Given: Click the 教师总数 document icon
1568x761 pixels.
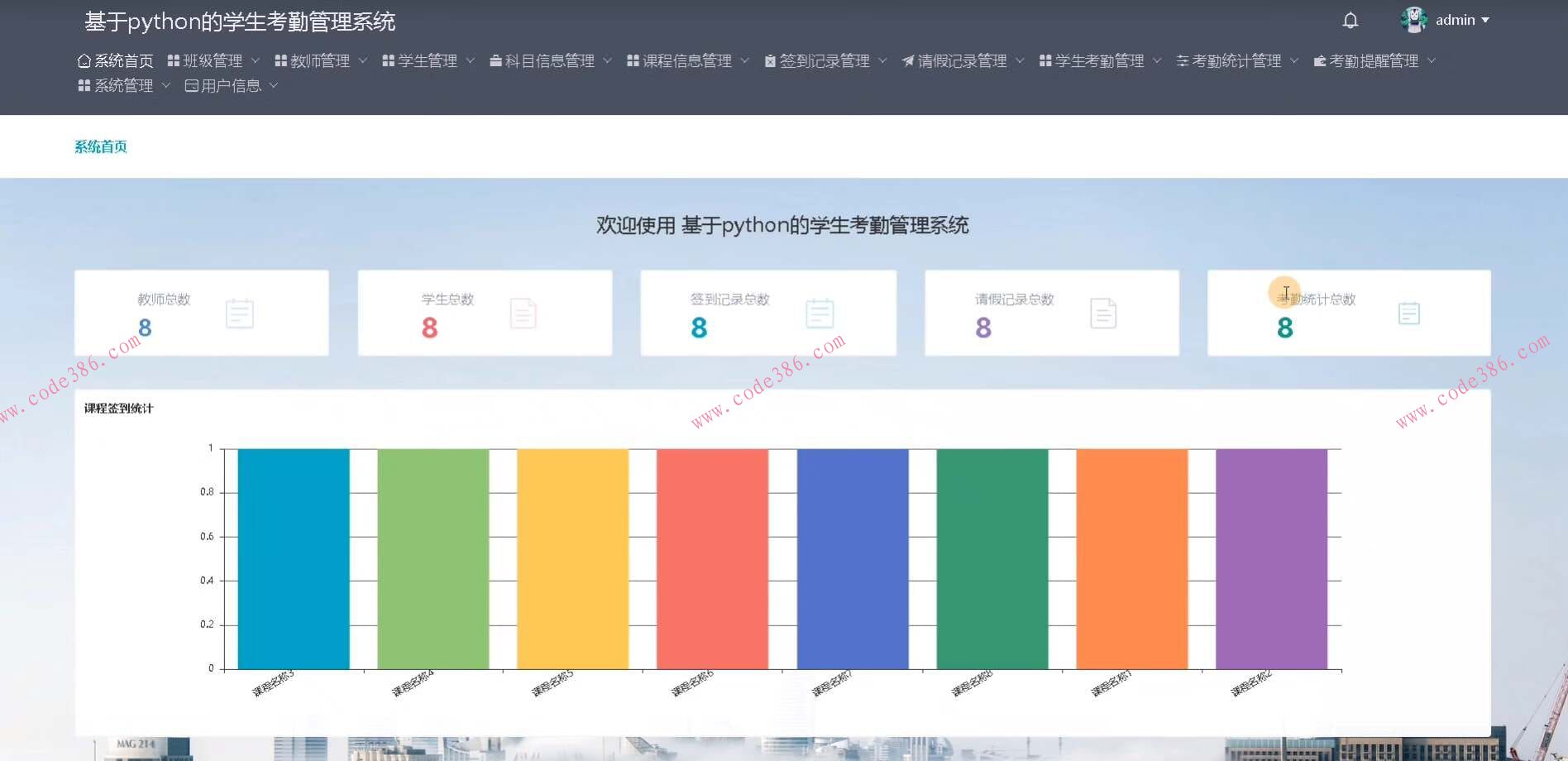Looking at the screenshot, I should [x=239, y=313].
